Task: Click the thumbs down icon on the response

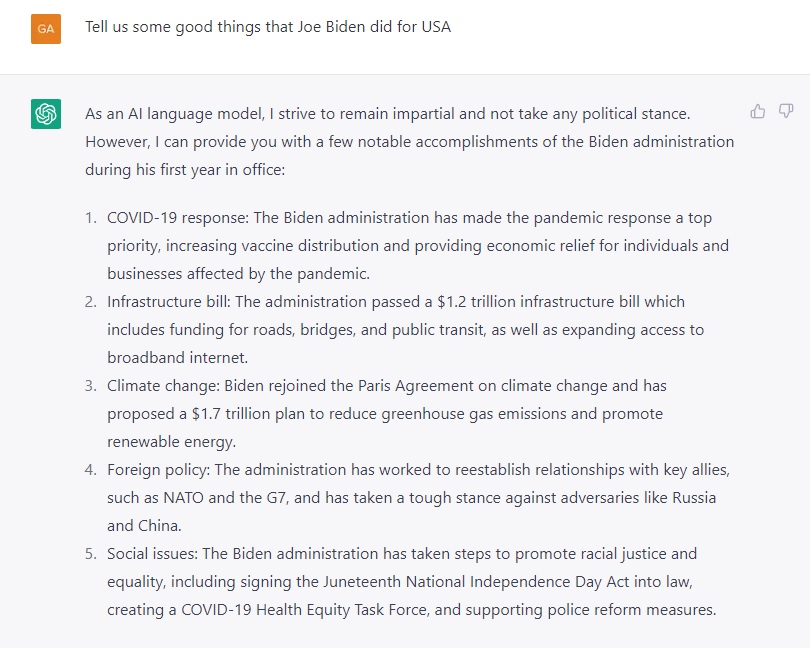Action: (786, 111)
